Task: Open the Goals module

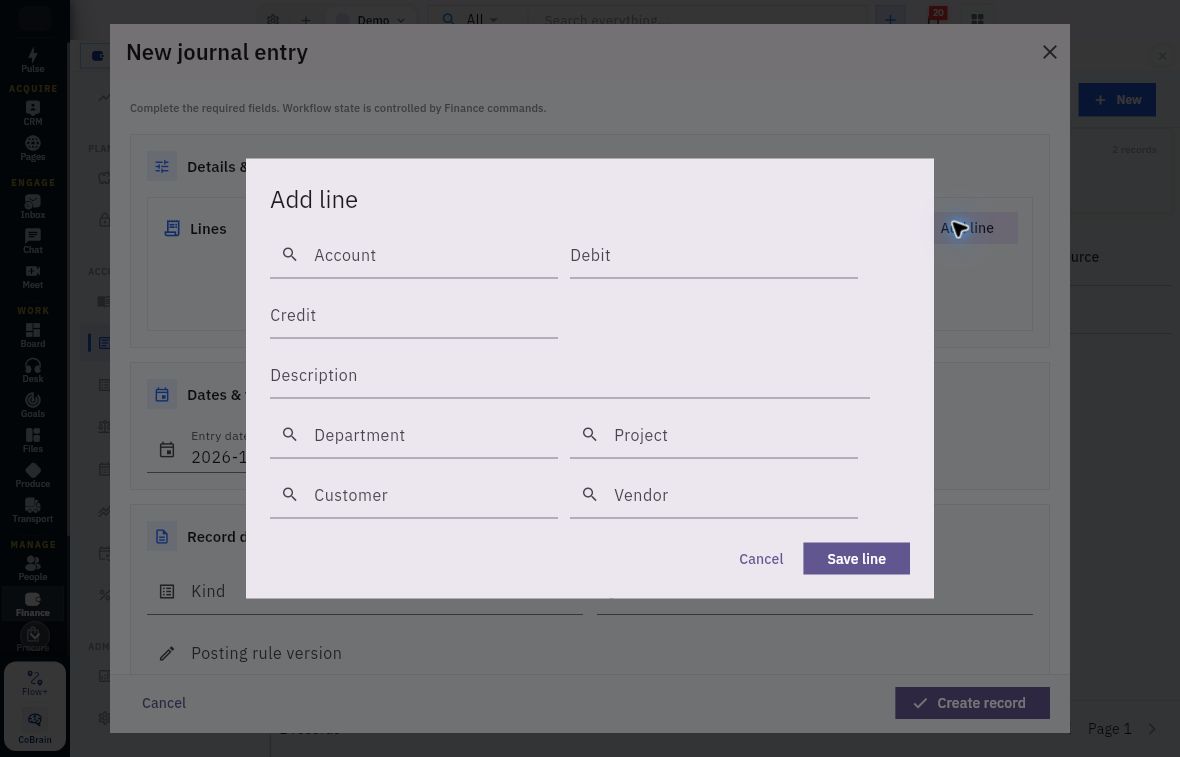Action: coord(32,405)
